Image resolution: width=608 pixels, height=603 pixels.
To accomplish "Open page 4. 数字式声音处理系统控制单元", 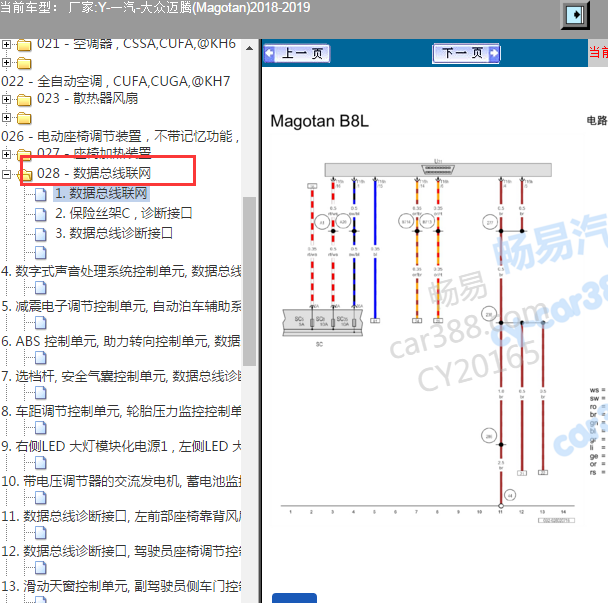I will (x=121, y=271).
